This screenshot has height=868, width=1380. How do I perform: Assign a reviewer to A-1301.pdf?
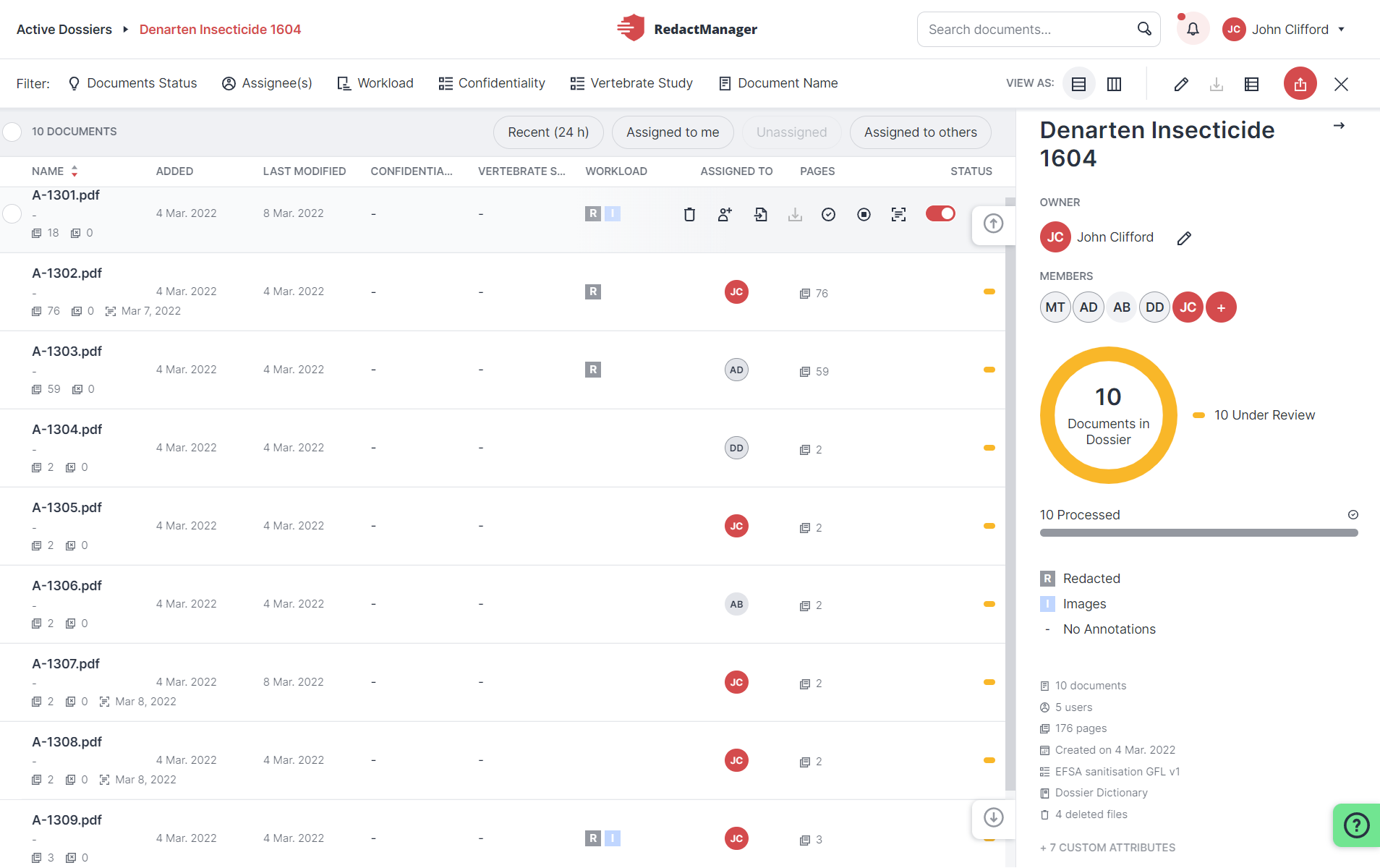pyautogui.click(x=724, y=214)
